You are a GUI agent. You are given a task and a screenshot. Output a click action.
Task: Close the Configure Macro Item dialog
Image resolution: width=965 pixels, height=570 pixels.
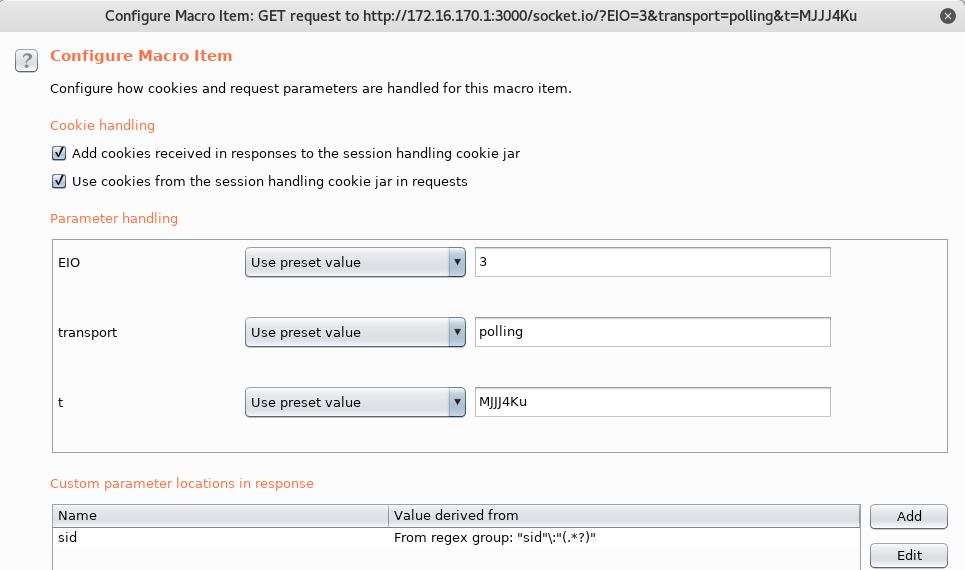click(x=948, y=16)
